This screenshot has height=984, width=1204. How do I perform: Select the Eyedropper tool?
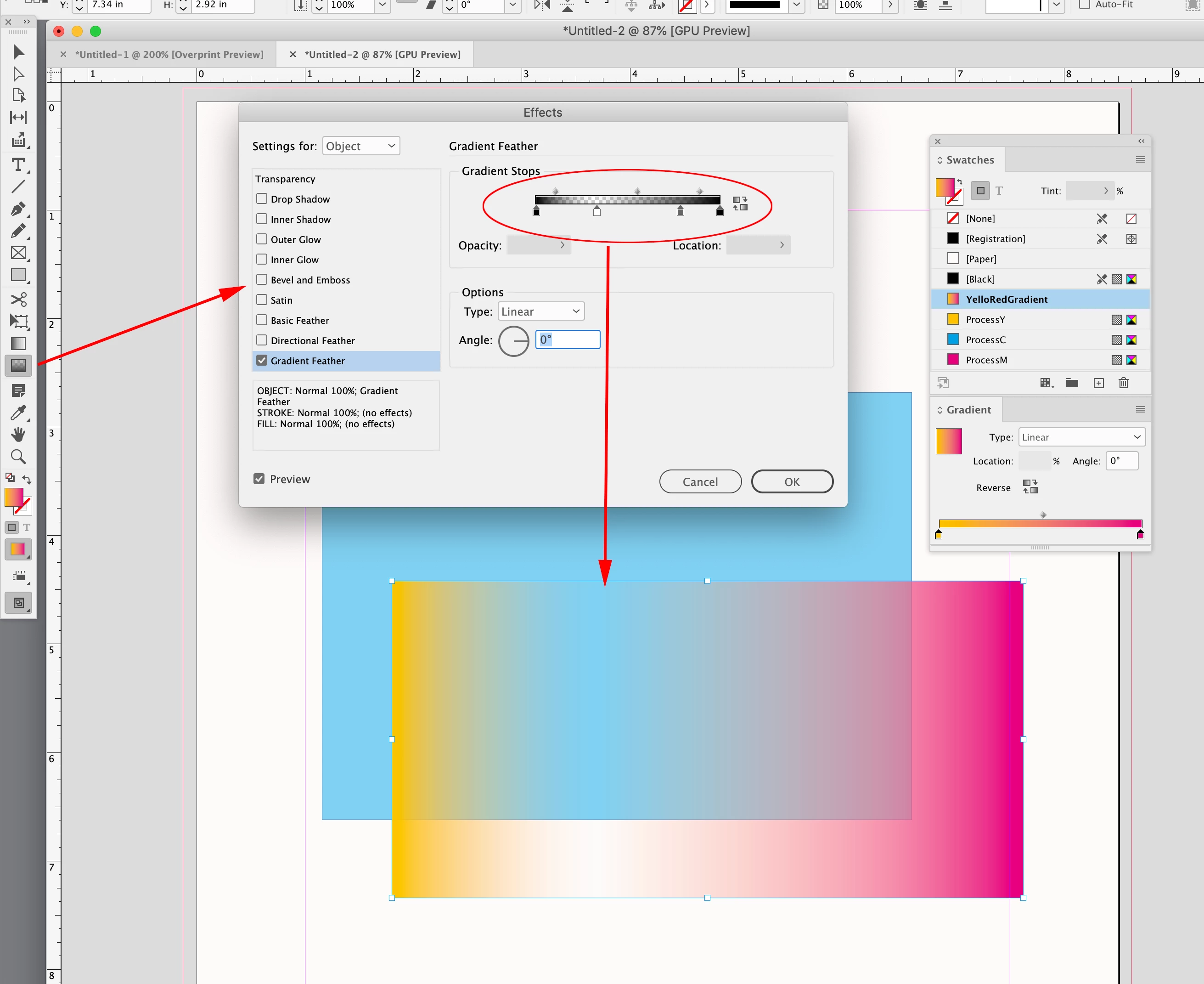[x=18, y=413]
